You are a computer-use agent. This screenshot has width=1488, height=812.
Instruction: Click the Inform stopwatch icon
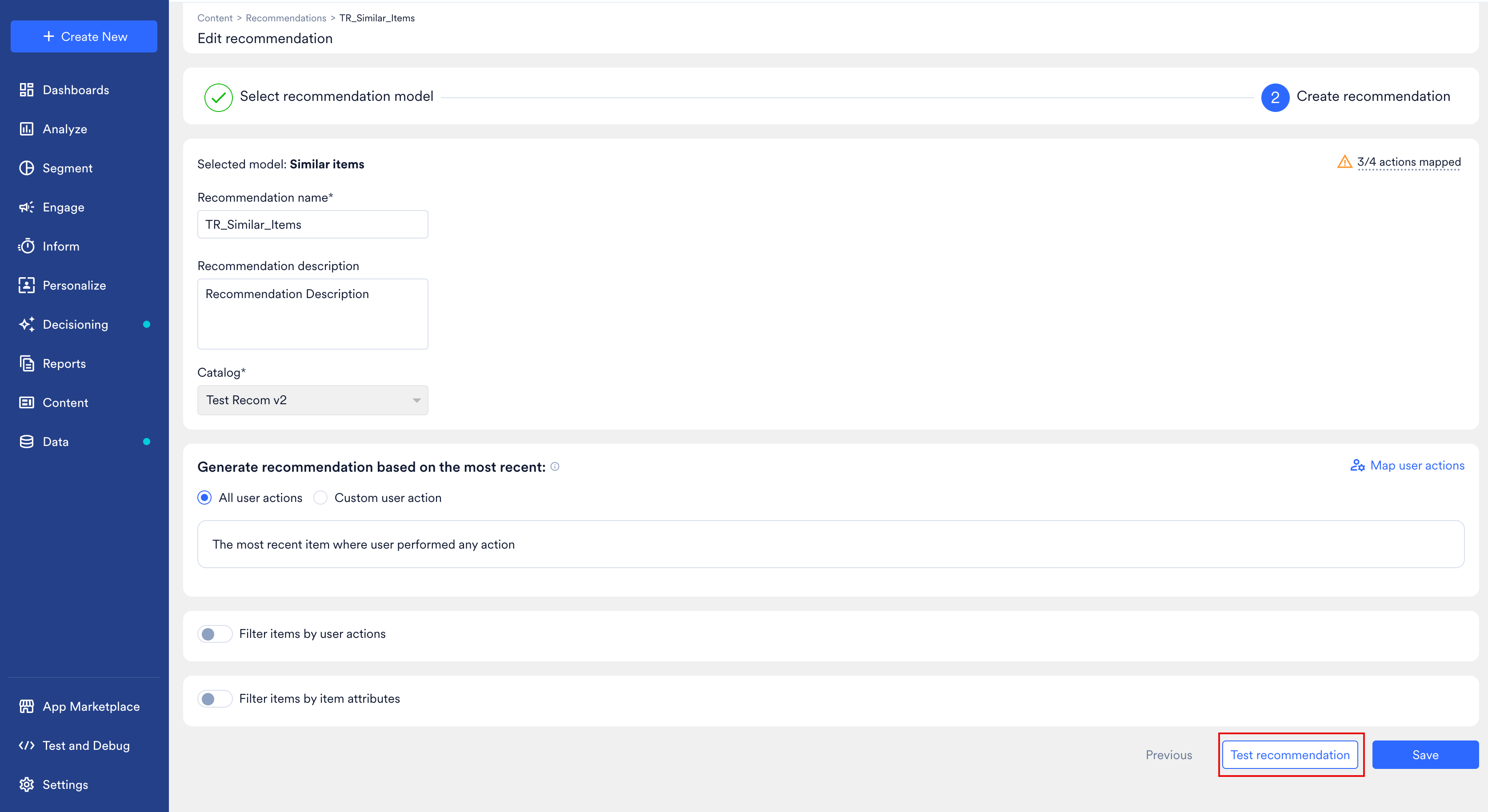[x=27, y=246]
